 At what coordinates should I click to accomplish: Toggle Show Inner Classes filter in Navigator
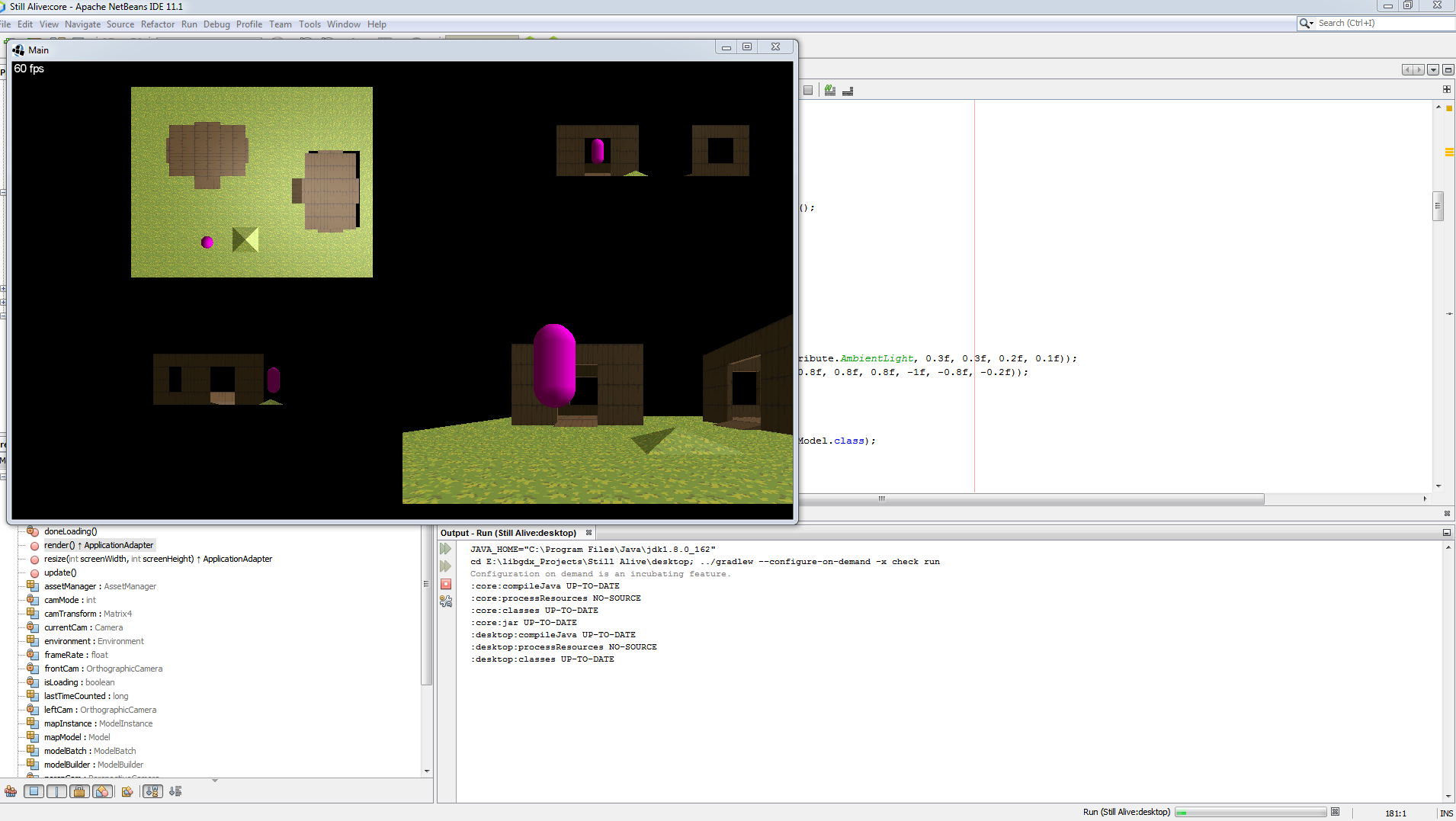[102, 791]
